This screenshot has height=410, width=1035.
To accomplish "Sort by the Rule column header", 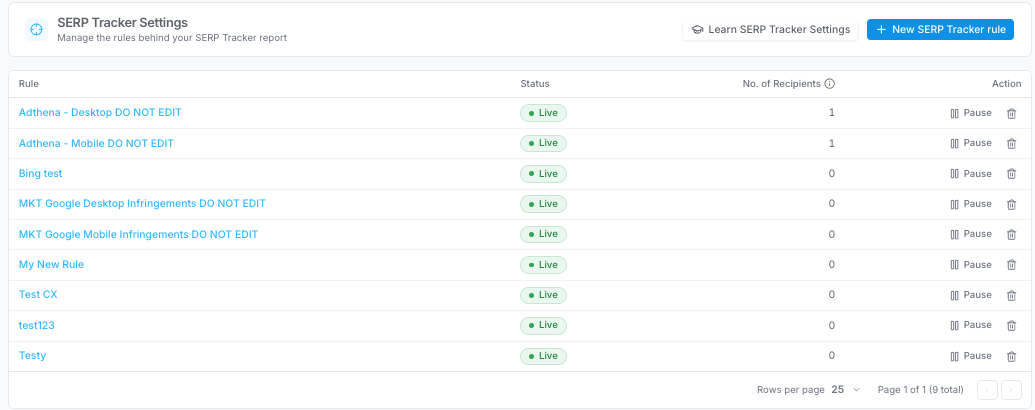I will coord(28,84).
